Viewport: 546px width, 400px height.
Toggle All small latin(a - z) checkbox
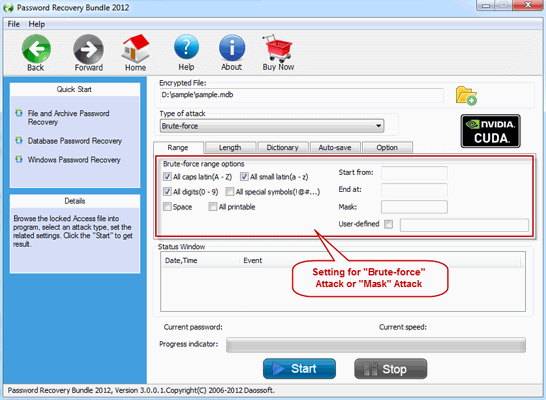point(244,177)
